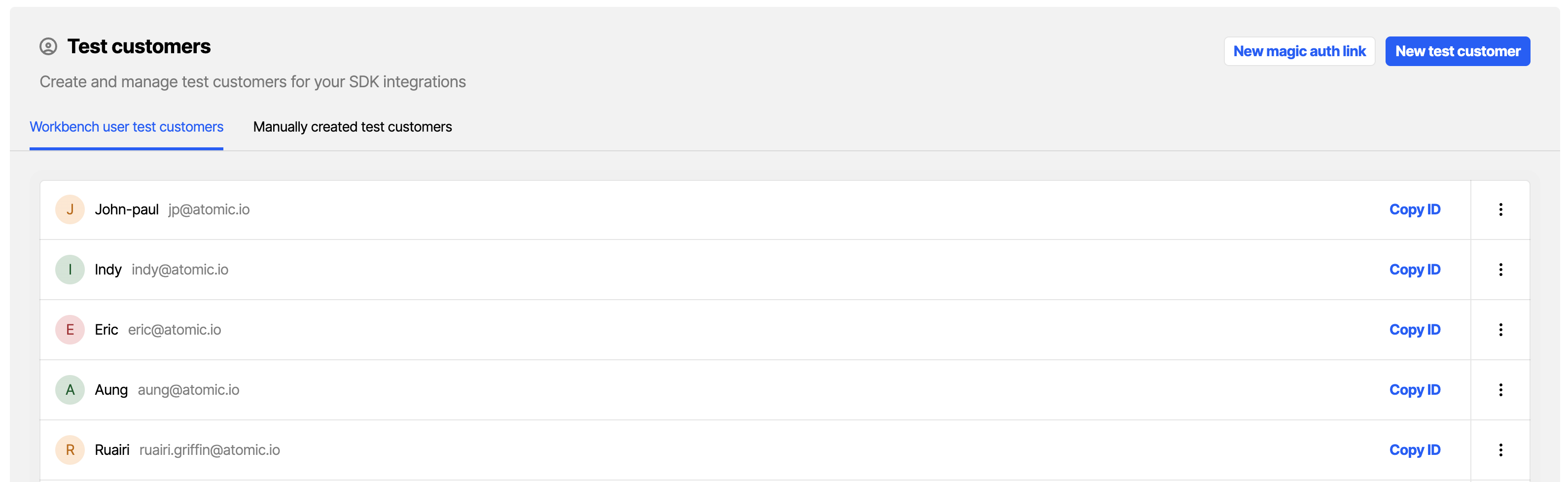Select the Workbench user test customers tab
The height and width of the screenshot is (482, 1568).
point(126,127)
